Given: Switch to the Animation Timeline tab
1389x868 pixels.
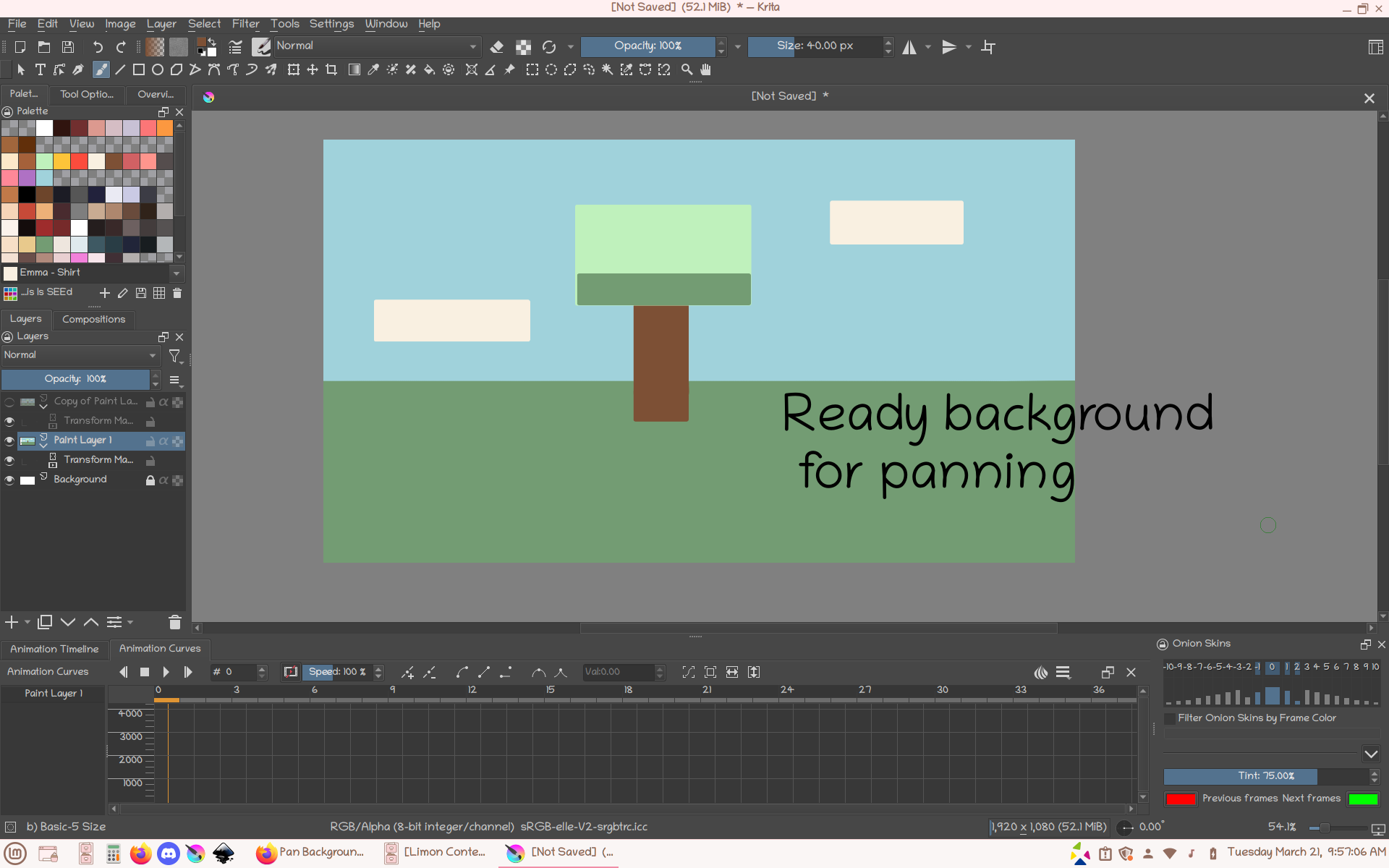Looking at the screenshot, I should pos(54,649).
